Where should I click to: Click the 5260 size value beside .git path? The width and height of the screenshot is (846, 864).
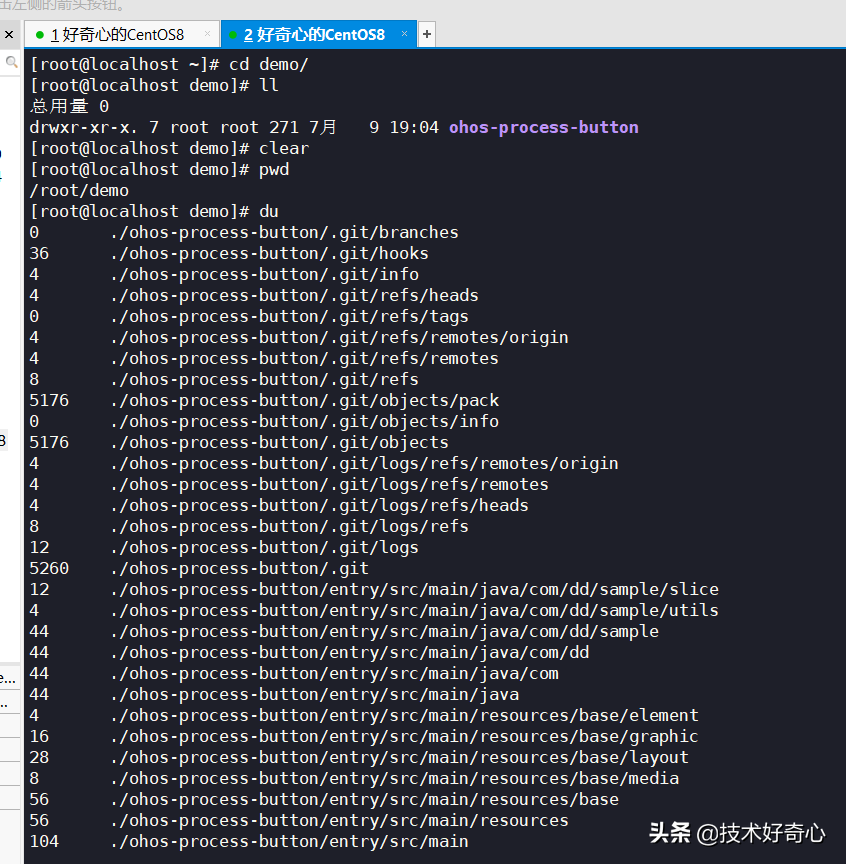pos(44,568)
